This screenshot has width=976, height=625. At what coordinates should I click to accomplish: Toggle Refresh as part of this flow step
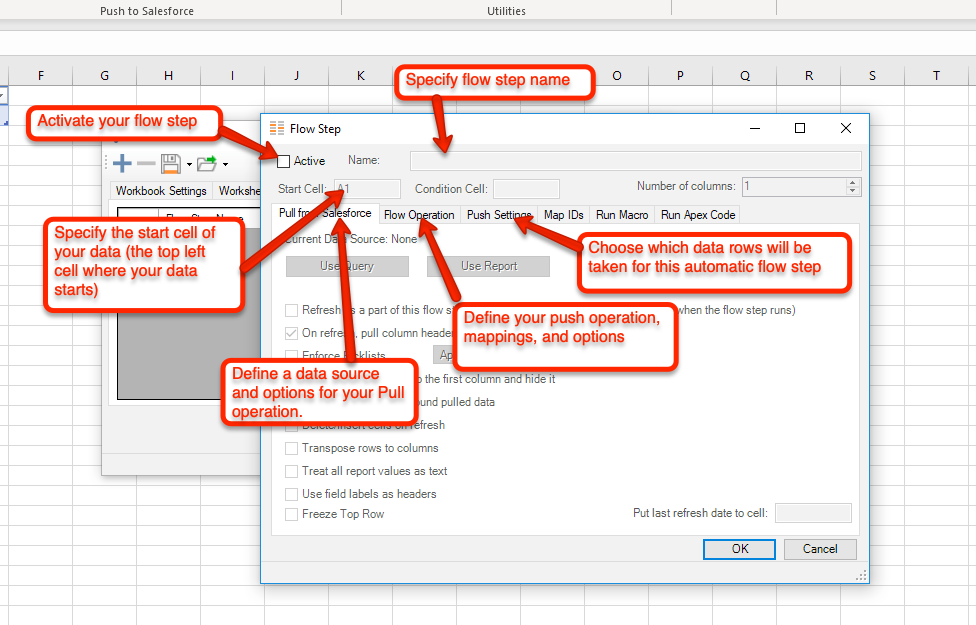point(291,310)
